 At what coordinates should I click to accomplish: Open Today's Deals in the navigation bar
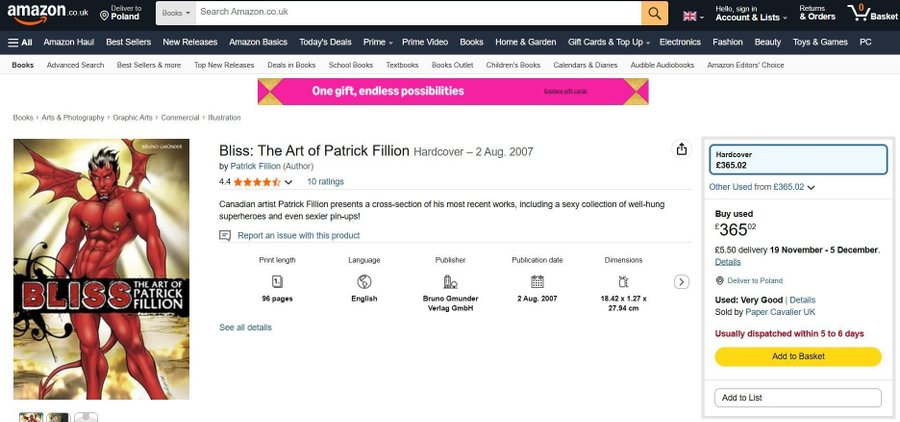(325, 42)
